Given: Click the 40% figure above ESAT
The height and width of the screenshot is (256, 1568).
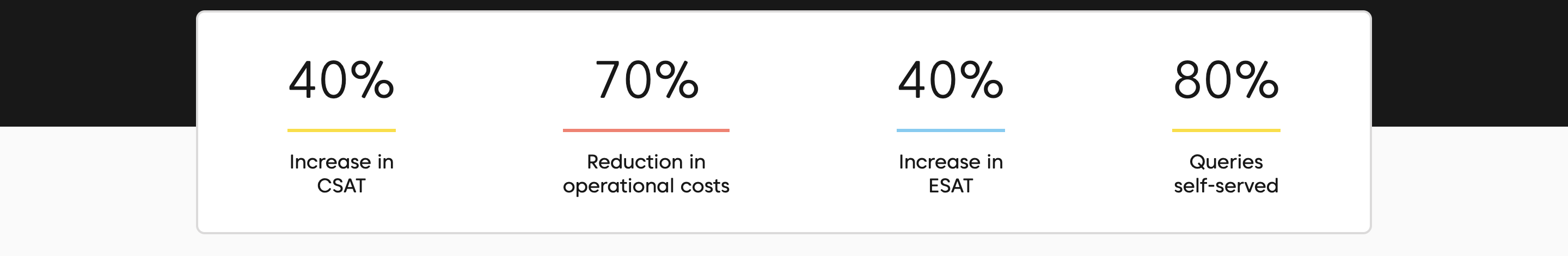Looking at the screenshot, I should click(950, 80).
